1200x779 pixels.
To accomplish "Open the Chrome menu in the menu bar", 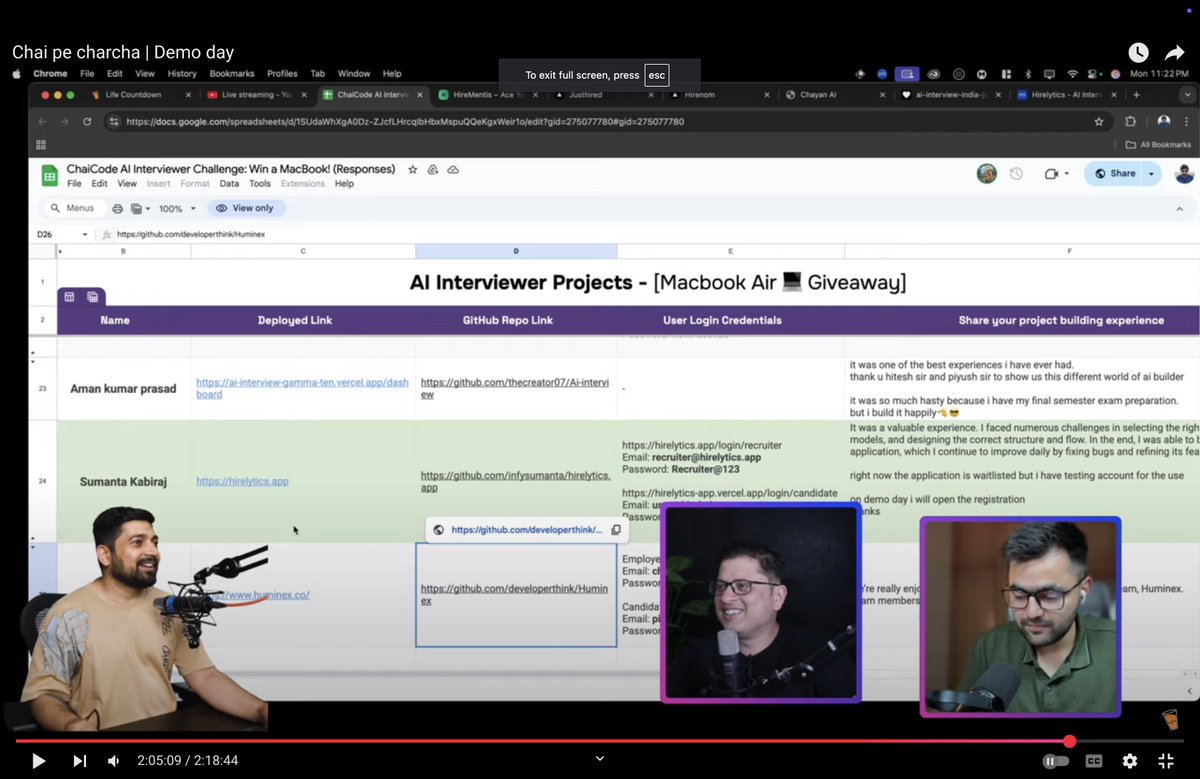I will click(50, 73).
